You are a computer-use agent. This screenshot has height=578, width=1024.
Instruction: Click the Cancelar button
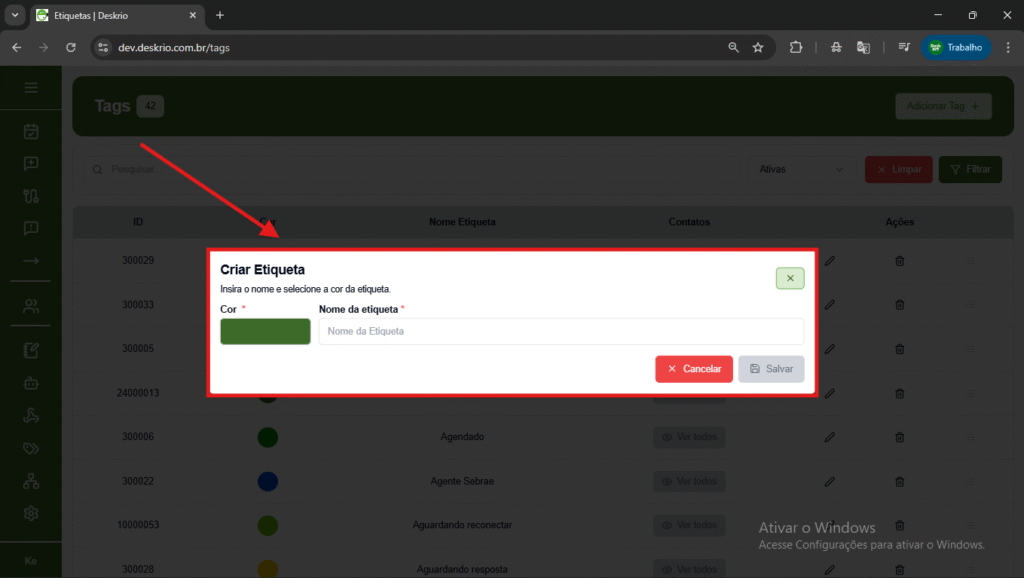click(694, 369)
